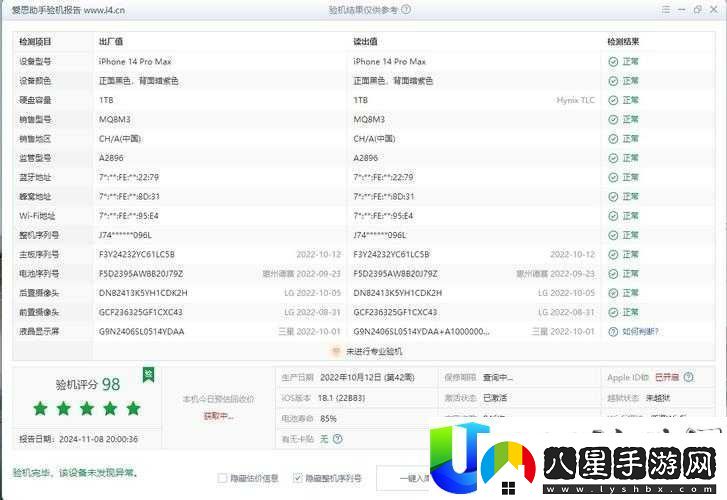
Task: Select the 出厂值 camera serial DN82413K5YH1CDK2H
Action: click(143, 293)
